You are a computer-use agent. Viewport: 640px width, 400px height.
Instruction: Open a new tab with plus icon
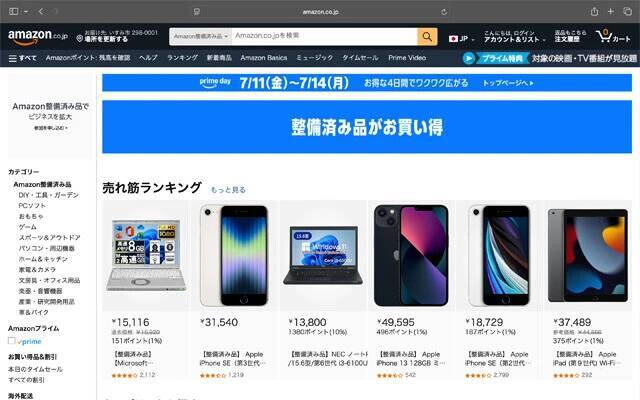click(611, 11)
